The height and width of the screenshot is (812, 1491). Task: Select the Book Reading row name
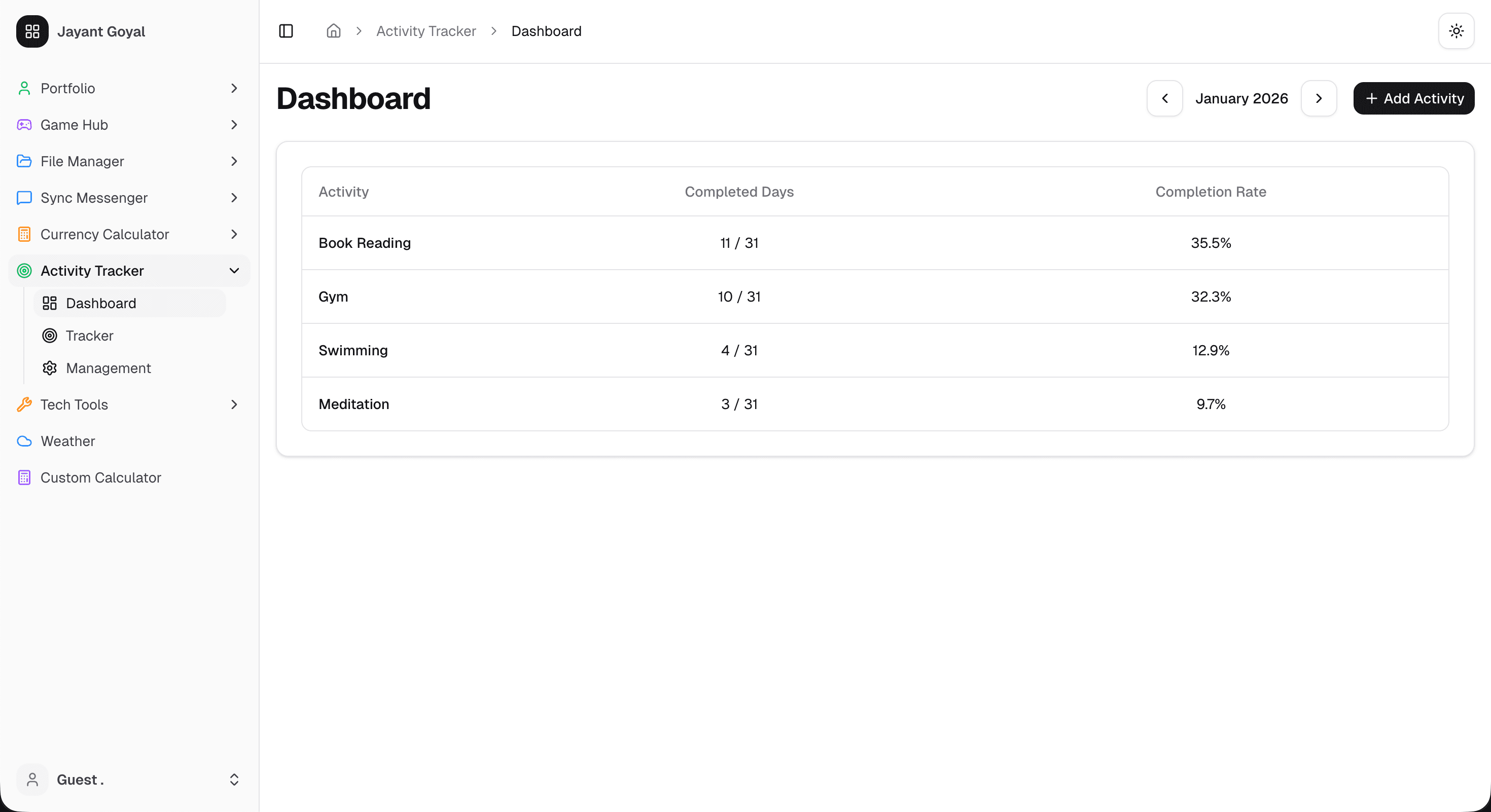[365, 243]
